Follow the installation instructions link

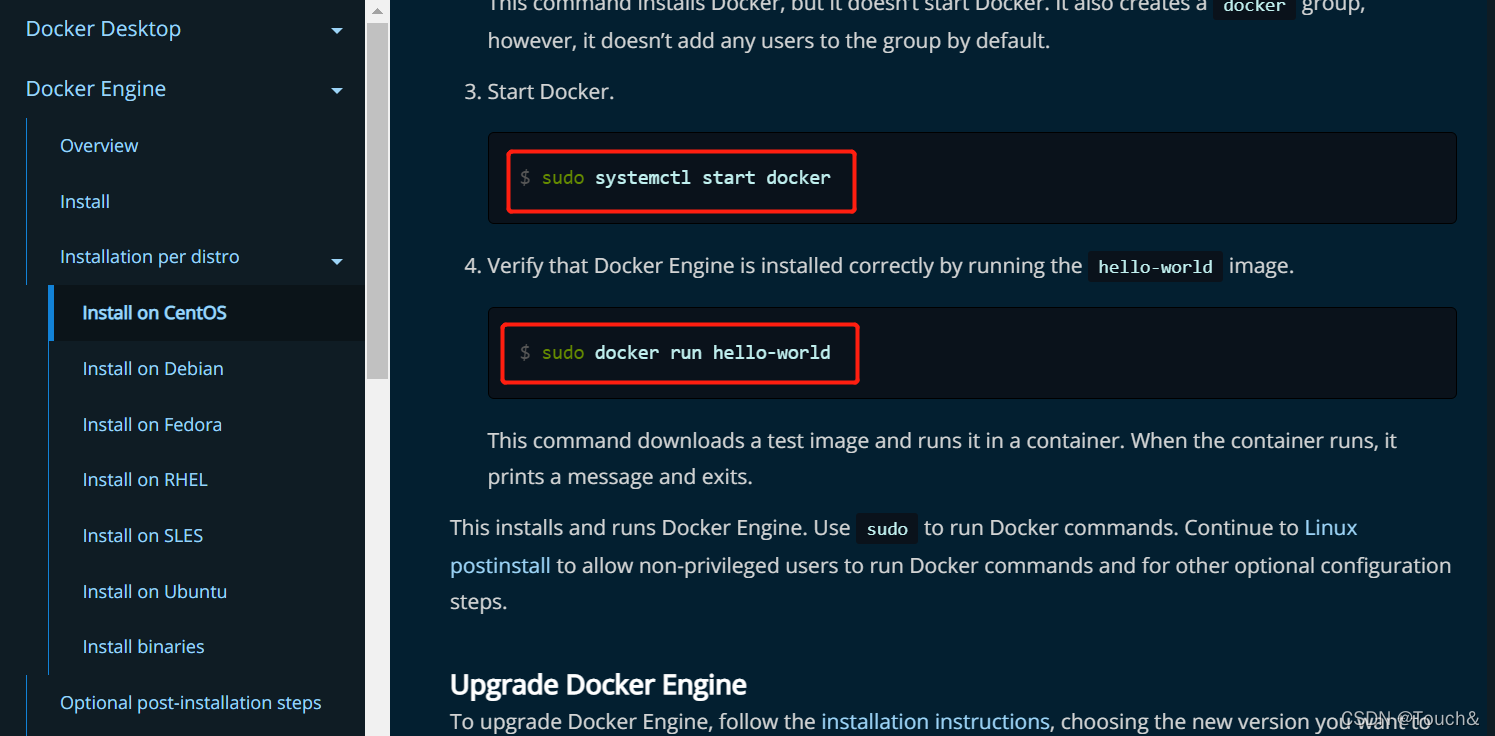[x=935, y=722]
